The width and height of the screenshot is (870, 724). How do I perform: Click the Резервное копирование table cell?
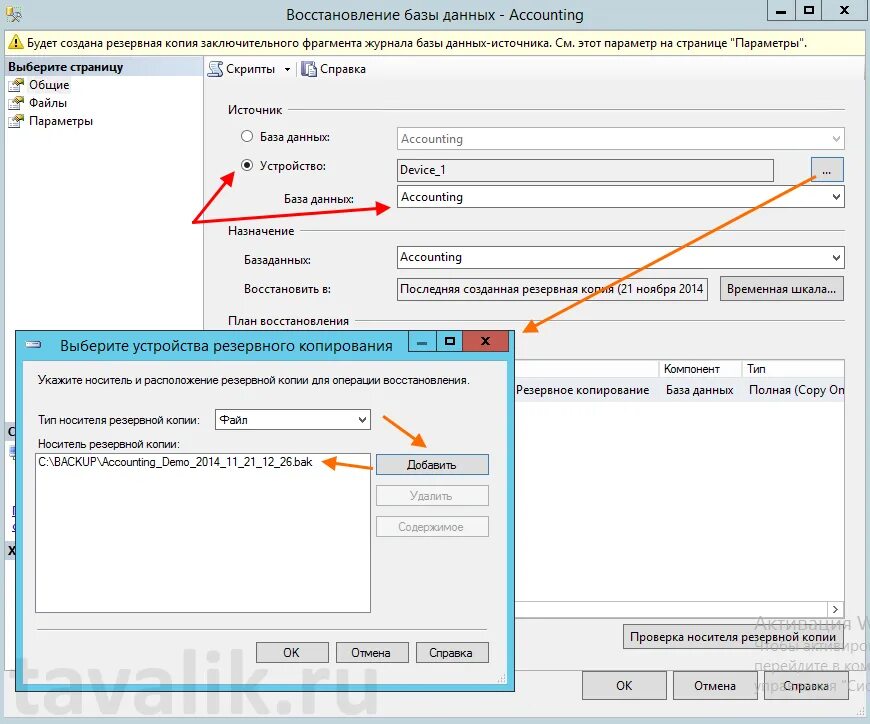[x=583, y=390]
